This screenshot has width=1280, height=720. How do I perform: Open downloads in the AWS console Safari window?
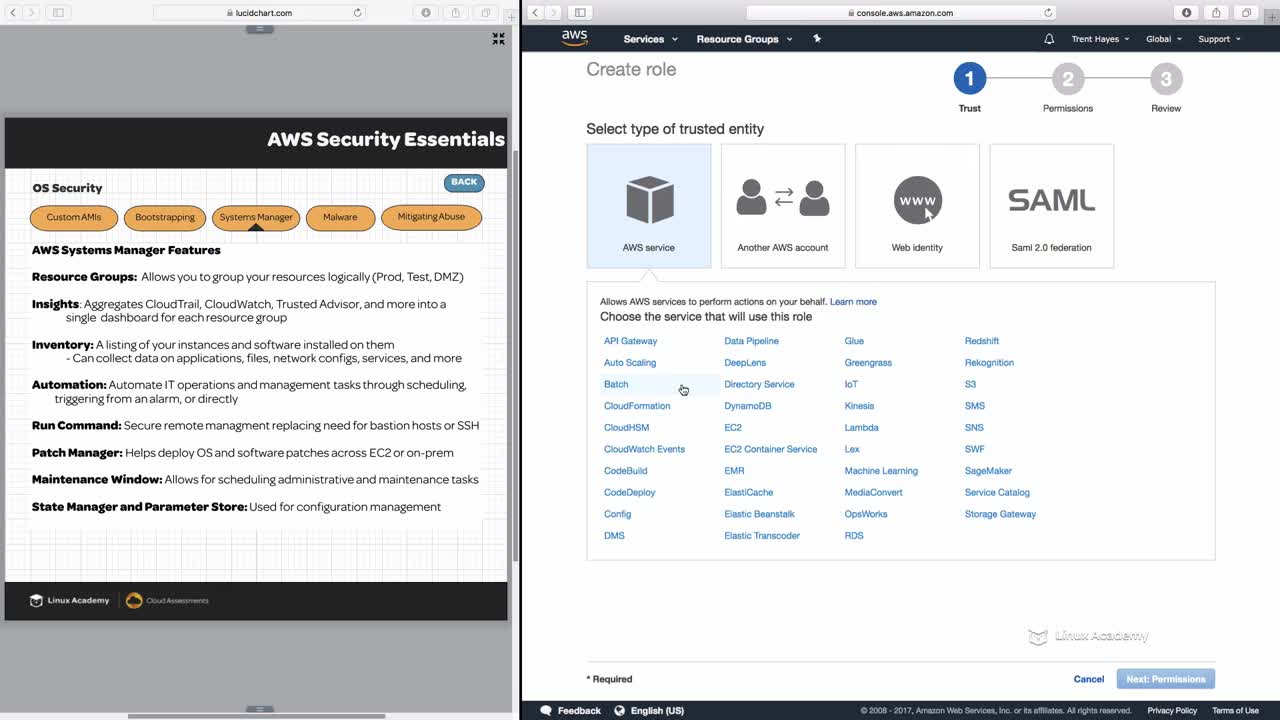tap(1186, 13)
